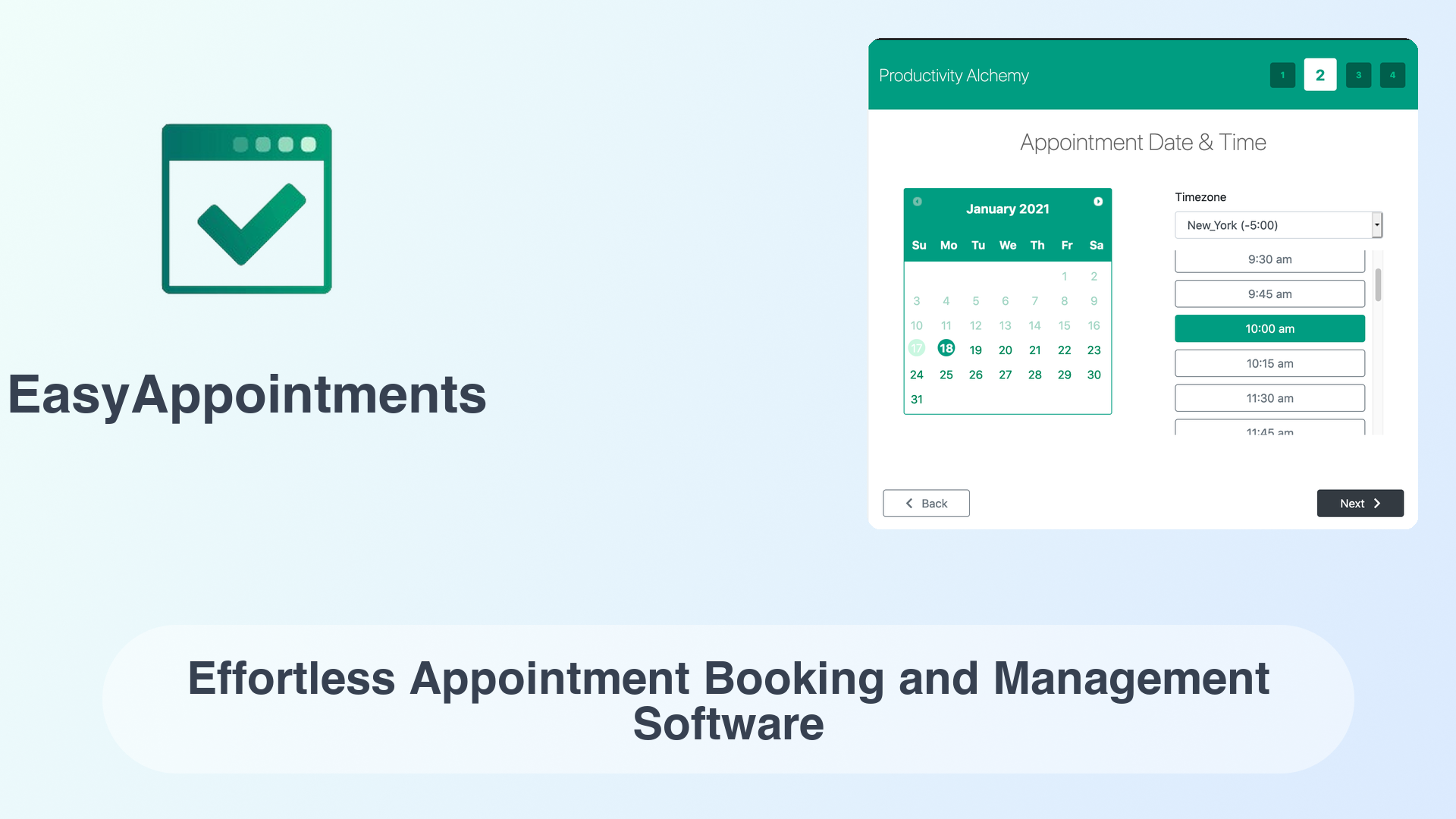Click step 3 indicator in progress bar
Viewport: 1456px width, 819px height.
point(1357,74)
